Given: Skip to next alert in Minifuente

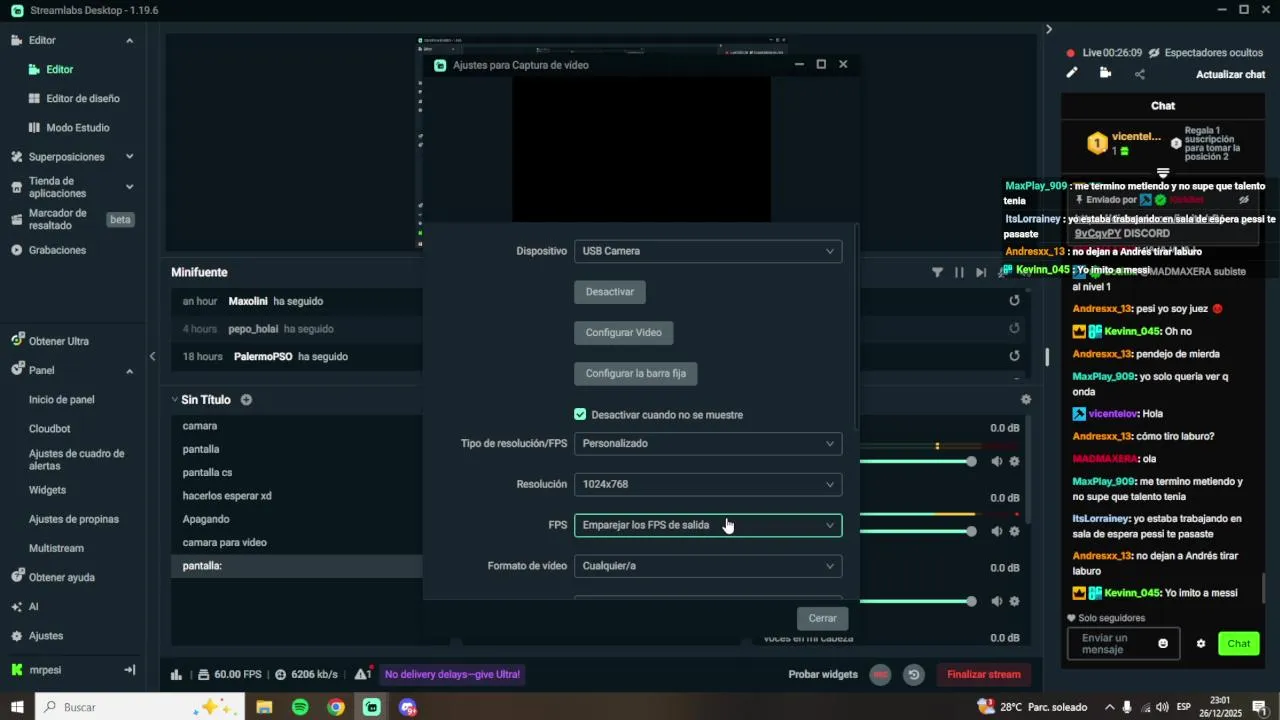Looking at the screenshot, I should 981,272.
